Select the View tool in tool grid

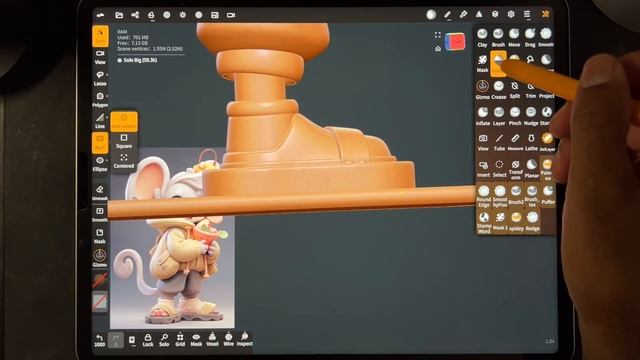coord(483,142)
